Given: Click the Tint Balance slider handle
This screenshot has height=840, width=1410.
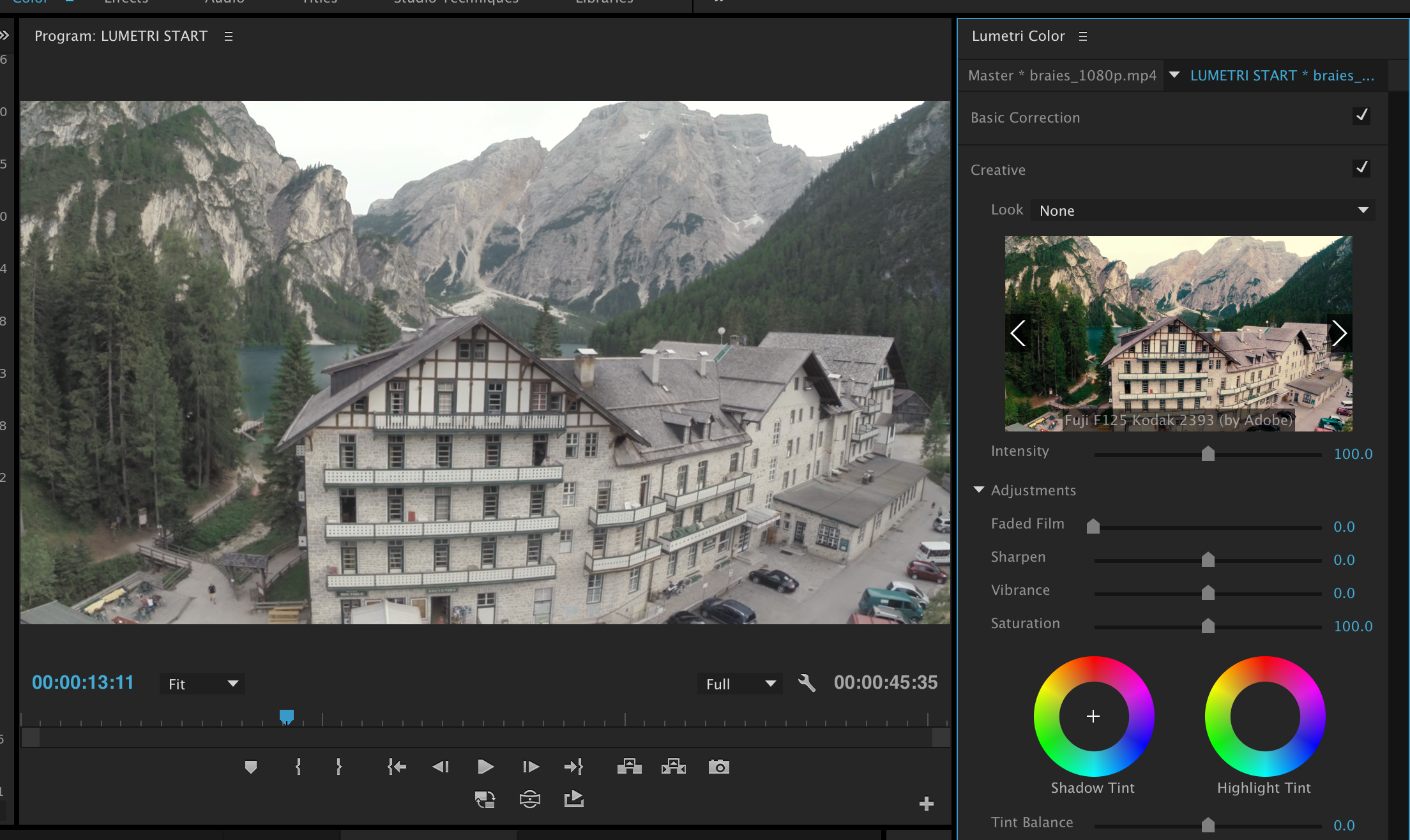Looking at the screenshot, I should click(1208, 825).
